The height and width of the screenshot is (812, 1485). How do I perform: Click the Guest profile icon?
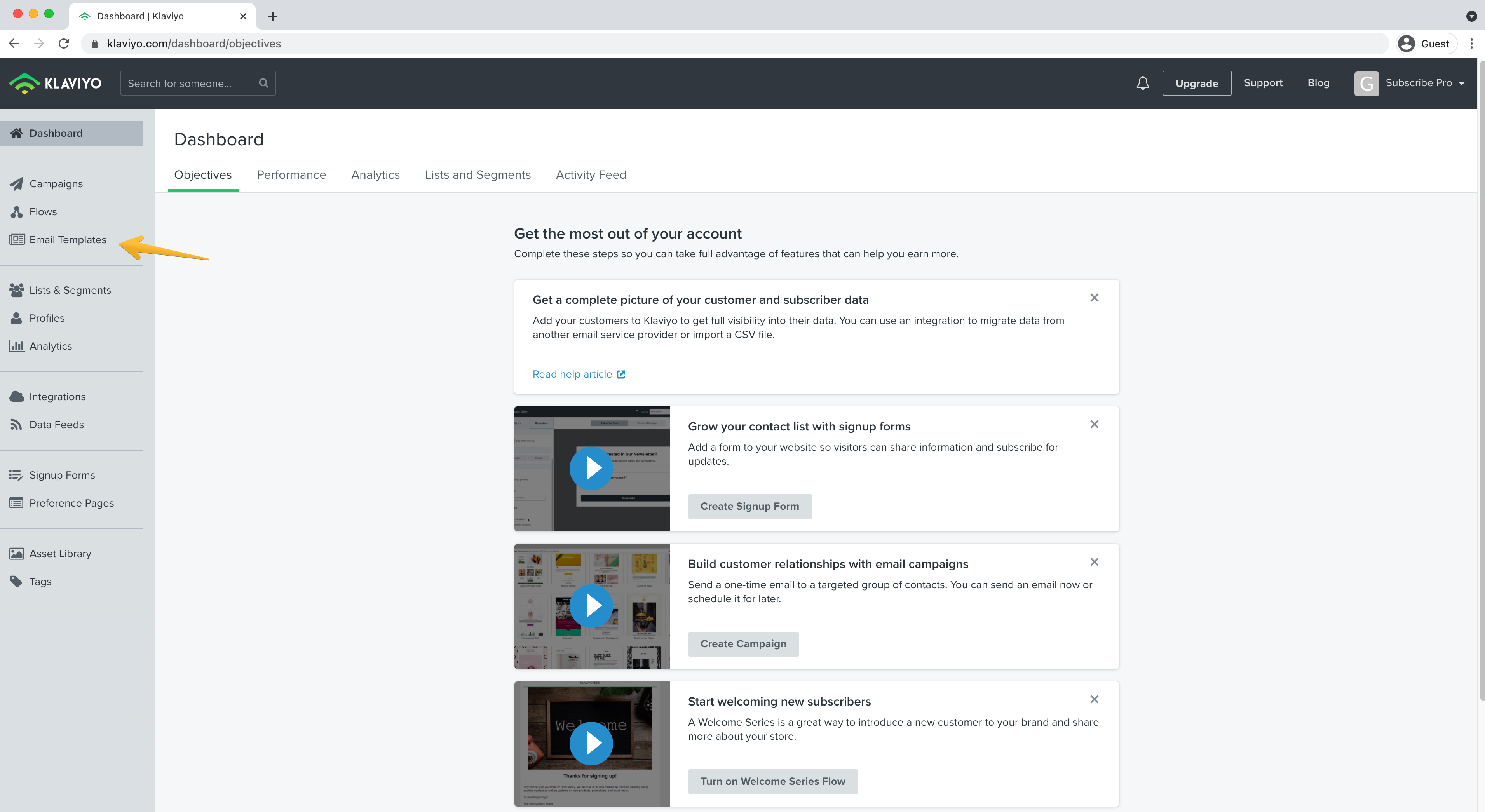(1407, 43)
